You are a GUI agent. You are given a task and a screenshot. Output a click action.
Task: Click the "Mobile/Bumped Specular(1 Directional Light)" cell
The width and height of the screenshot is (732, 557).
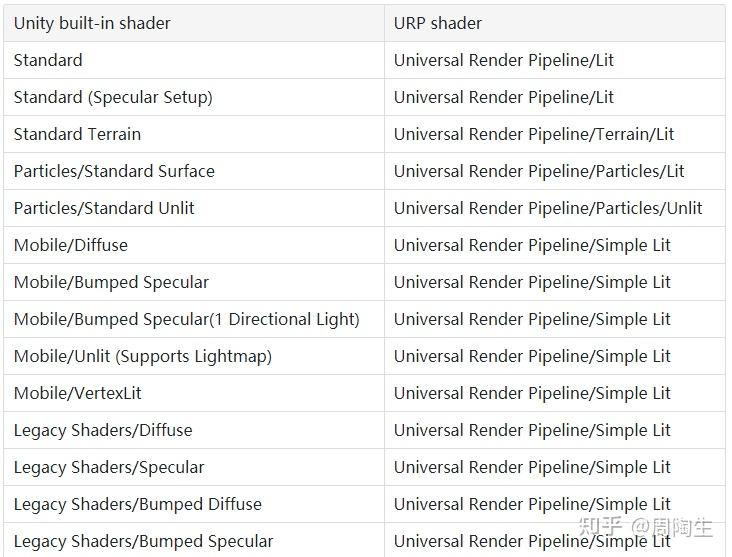187,319
